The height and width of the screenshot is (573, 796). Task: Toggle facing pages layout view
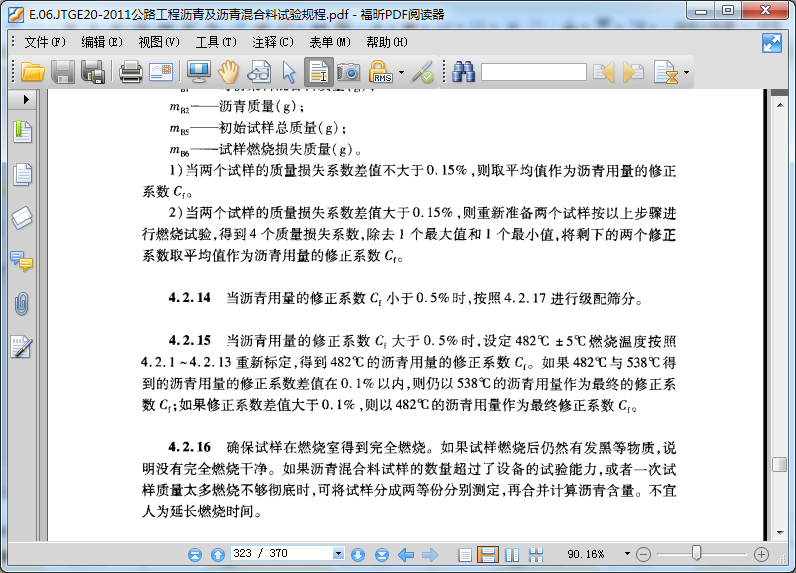(512, 554)
